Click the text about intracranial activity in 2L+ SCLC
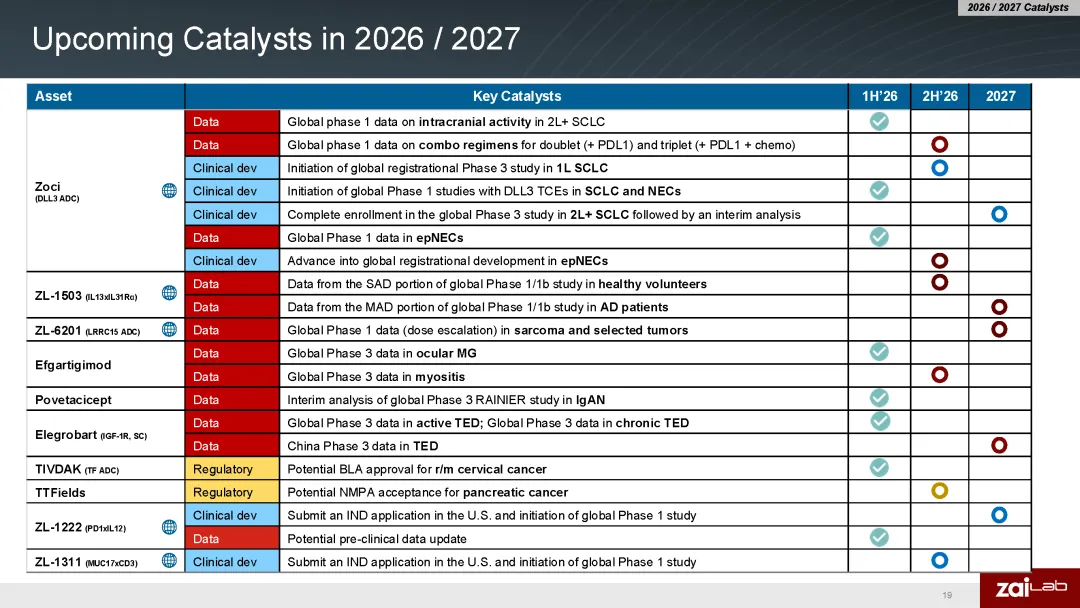The width and height of the screenshot is (1080, 608). (x=446, y=122)
